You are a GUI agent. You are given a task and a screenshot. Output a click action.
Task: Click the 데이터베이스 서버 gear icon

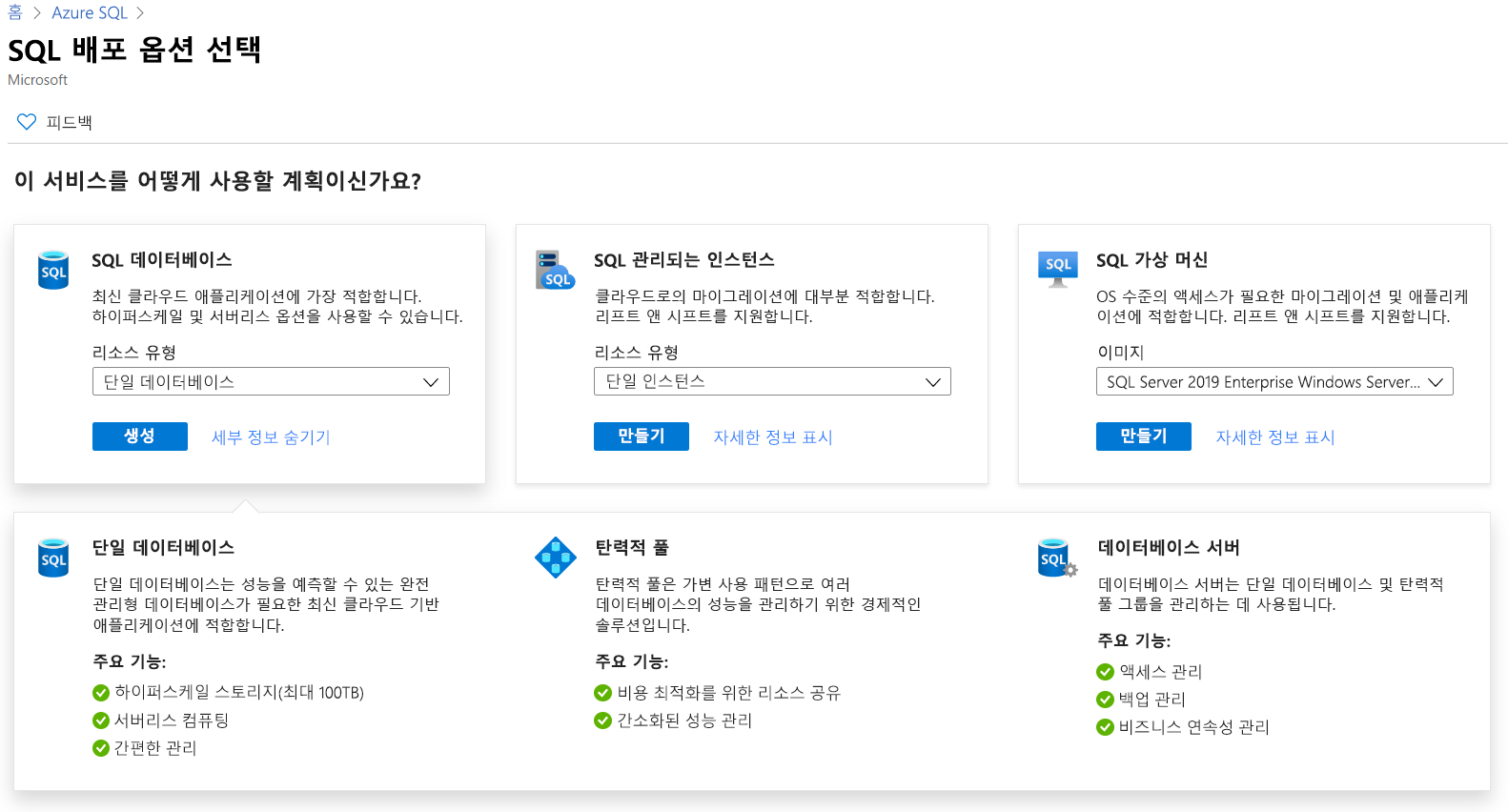[1058, 558]
